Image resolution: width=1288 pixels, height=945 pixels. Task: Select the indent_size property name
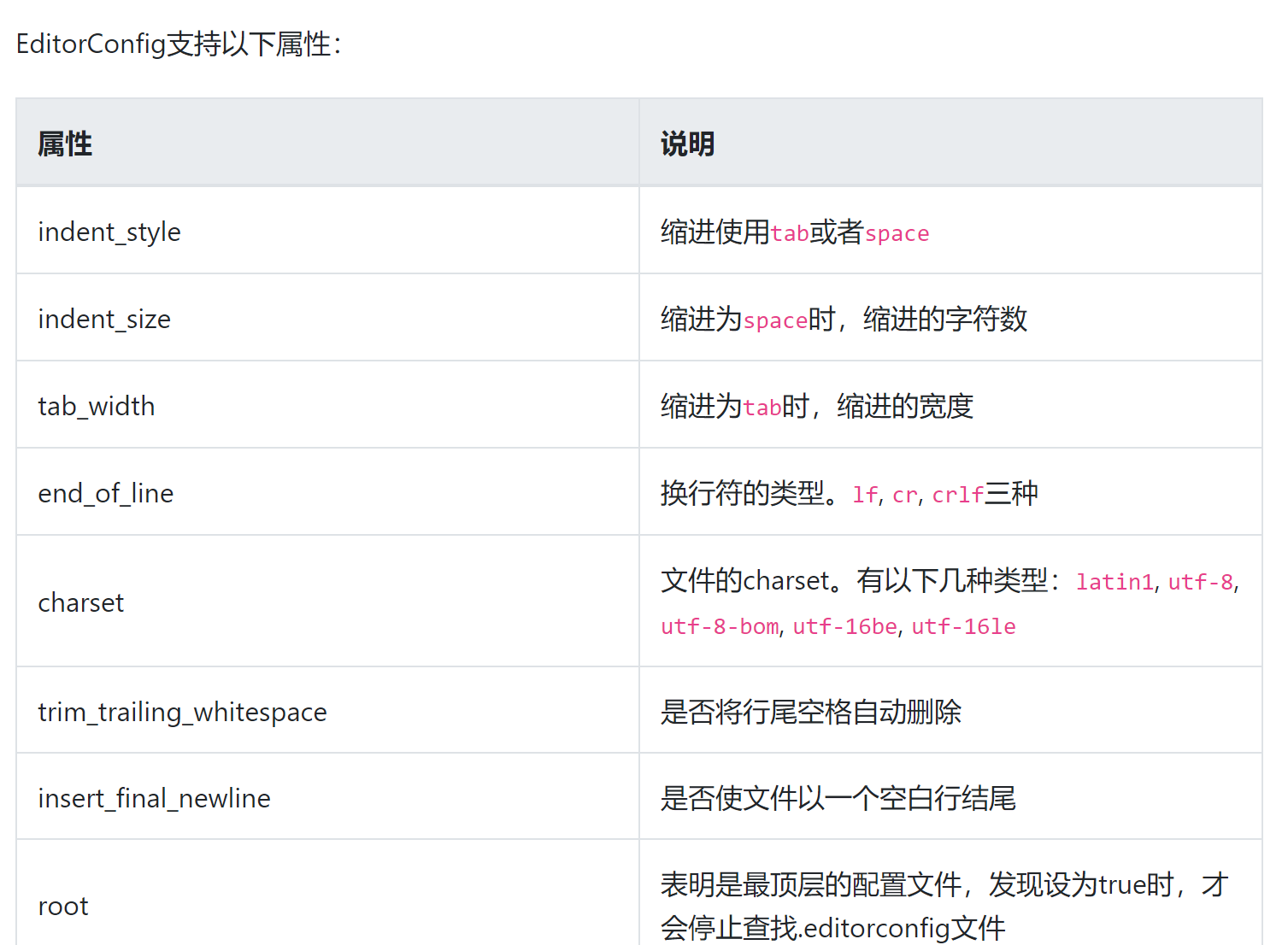(104, 320)
